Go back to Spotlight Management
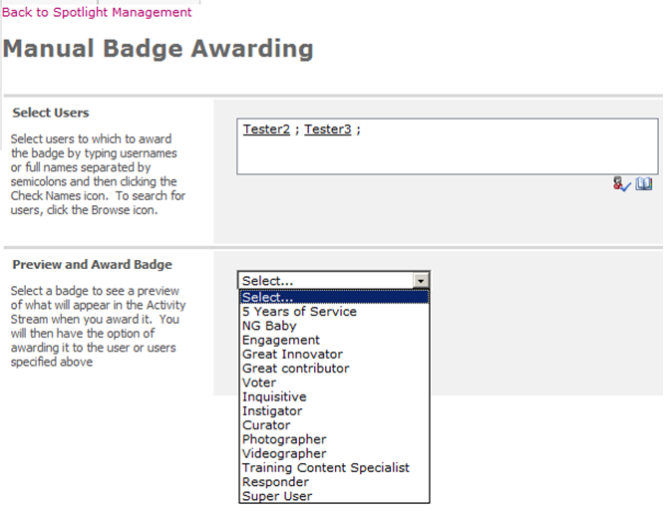Image resolution: width=668 pixels, height=511 pixels. pyautogui.click(x=98, y=12)
